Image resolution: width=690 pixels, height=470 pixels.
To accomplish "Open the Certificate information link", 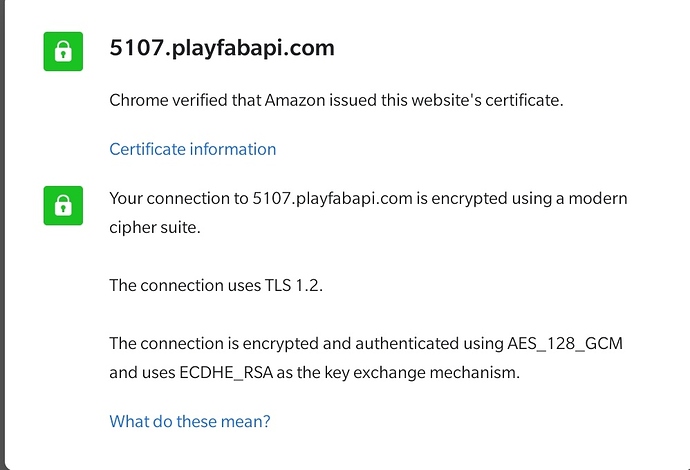I will [x=193, y=149].
